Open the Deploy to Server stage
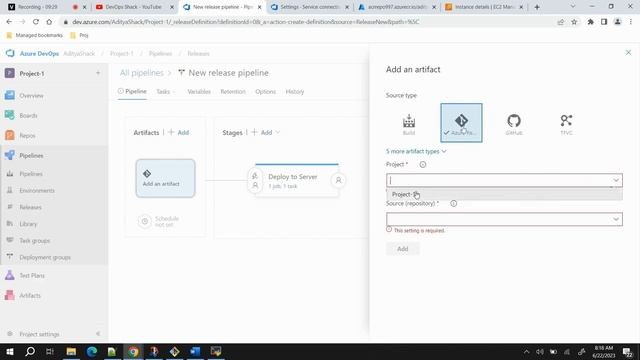Viewport: 640px width, 360px height. point(297,180)
